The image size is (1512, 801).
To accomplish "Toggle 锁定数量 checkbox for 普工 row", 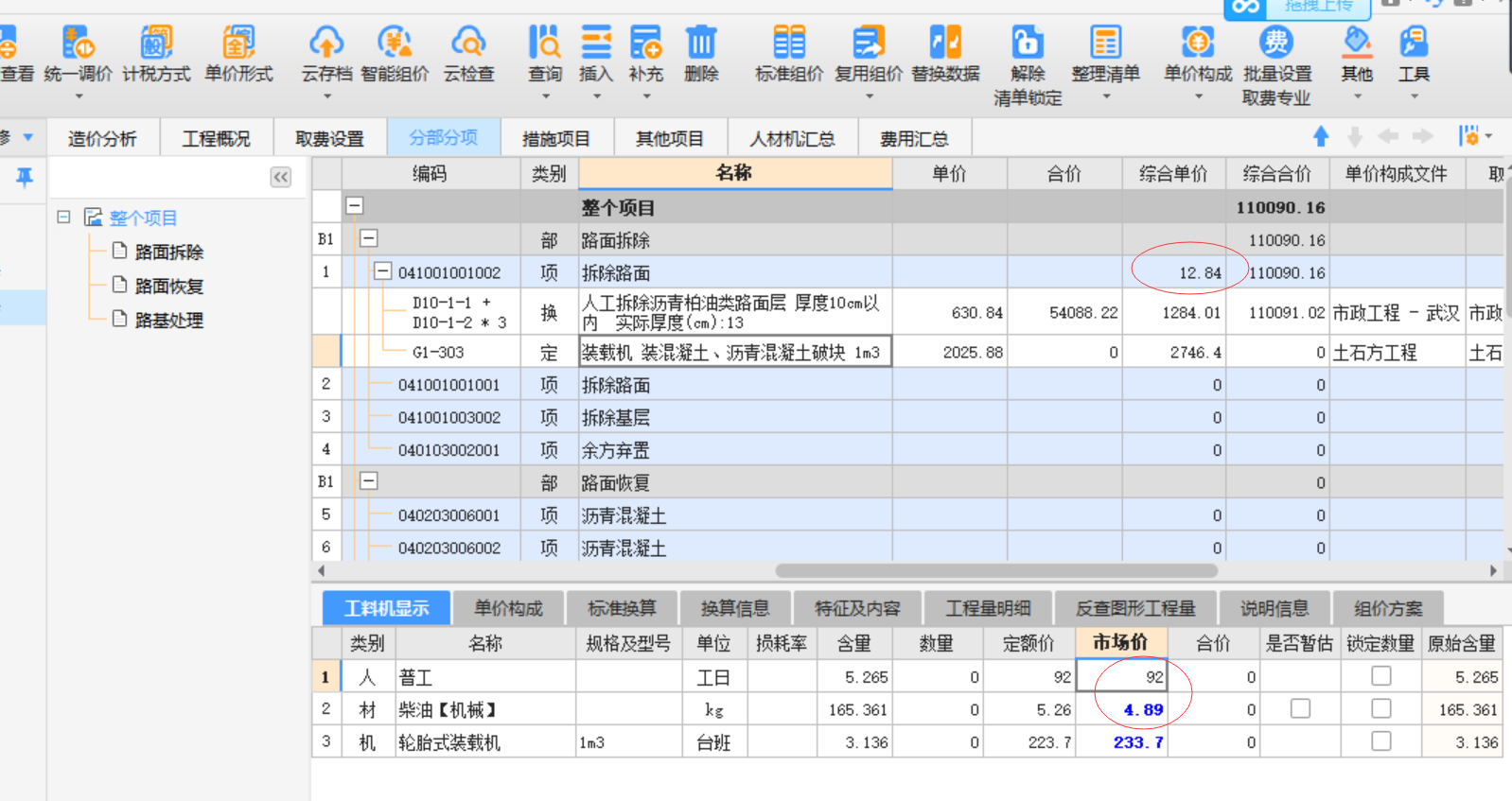I will click(1381, 676).
